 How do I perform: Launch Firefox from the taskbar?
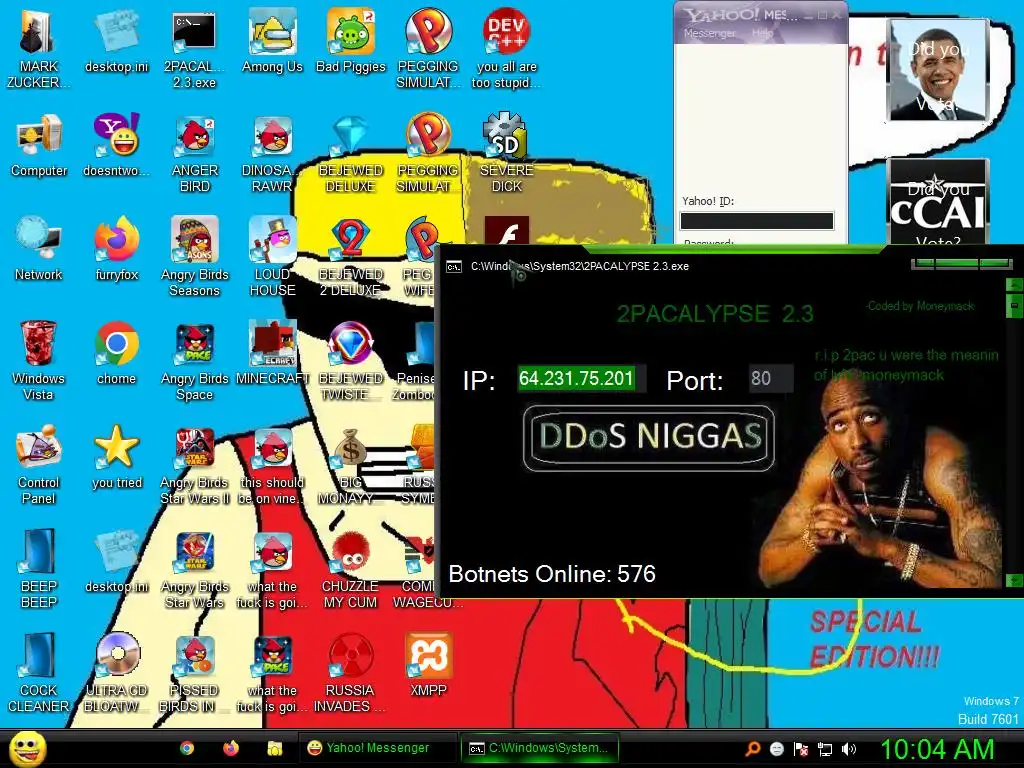pyautogui.click(x=231, y=748)
